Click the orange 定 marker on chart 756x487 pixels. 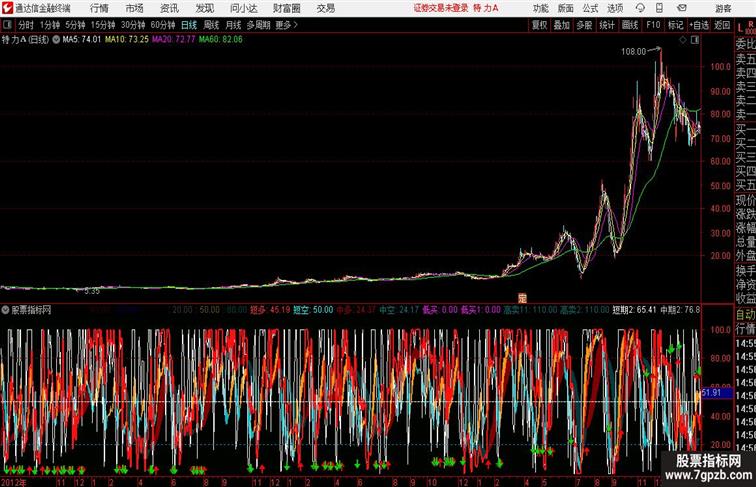(x=522, y=298)
